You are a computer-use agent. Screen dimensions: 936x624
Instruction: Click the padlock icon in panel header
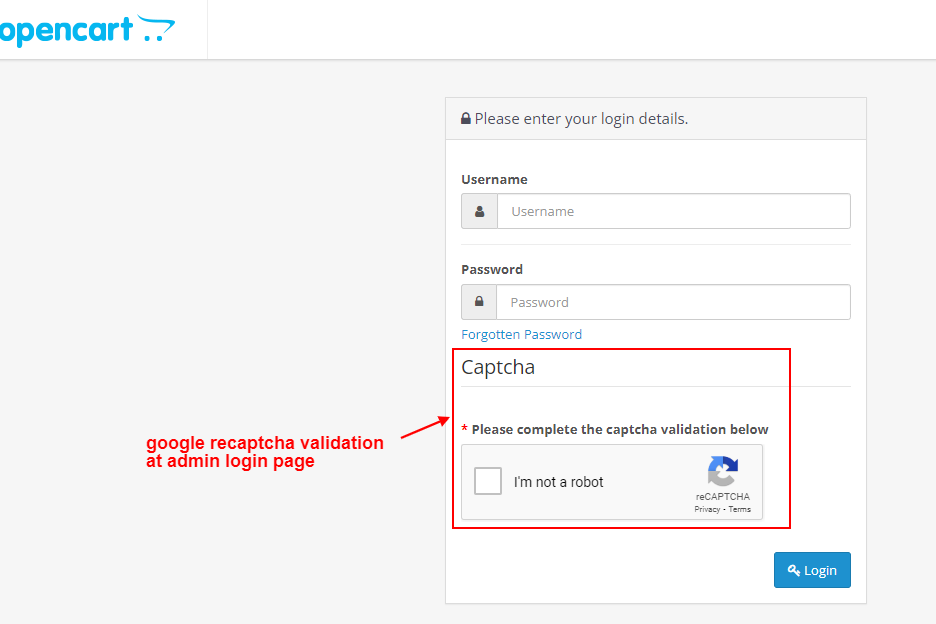[466, 118]
